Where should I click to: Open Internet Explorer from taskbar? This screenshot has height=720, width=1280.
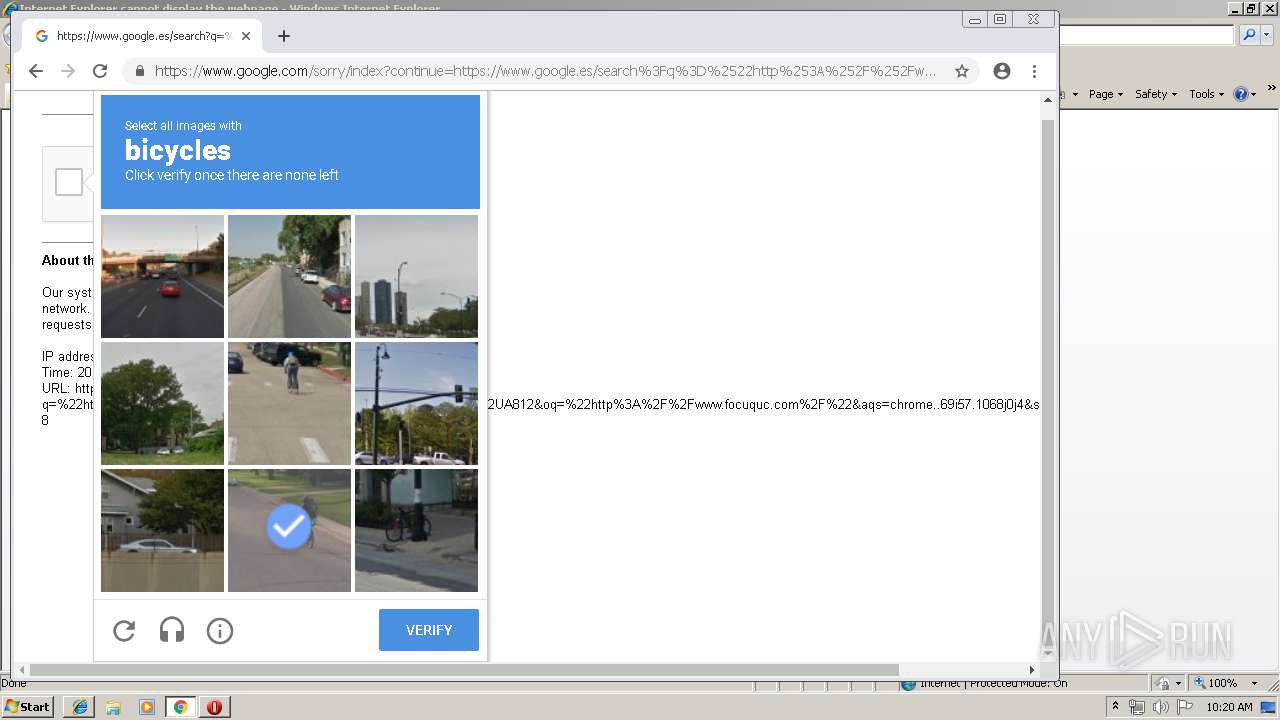point(79,707)
